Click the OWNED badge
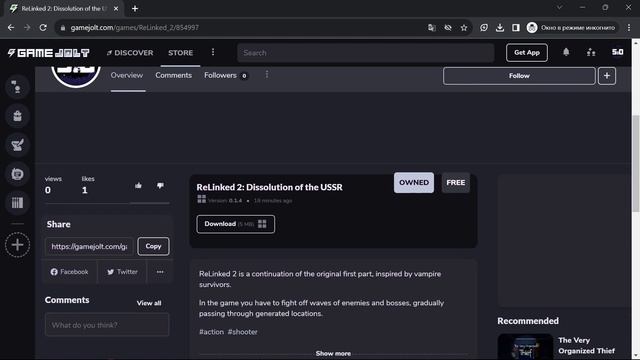 point(414,182)
